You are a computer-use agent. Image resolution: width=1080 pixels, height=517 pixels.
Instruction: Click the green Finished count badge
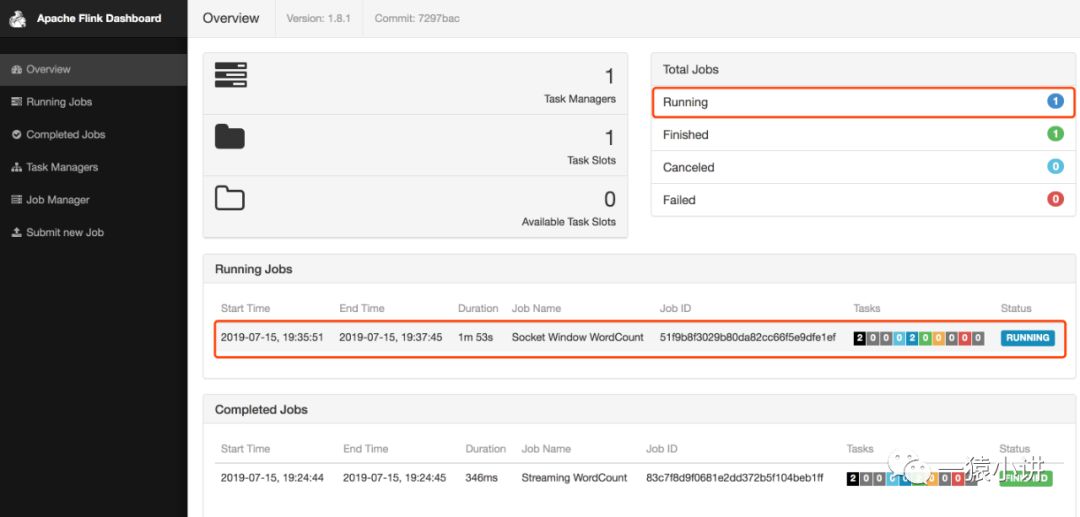(1055, 134)
